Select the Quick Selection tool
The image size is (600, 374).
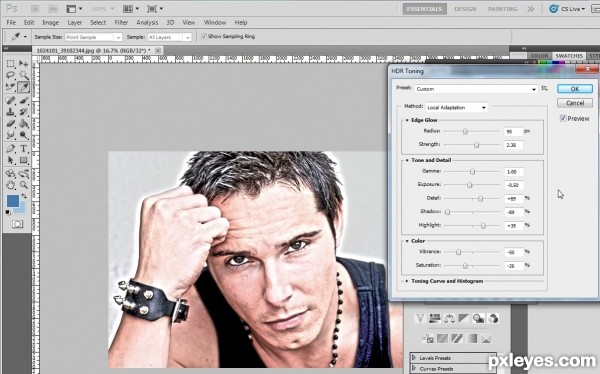(24, 75)
